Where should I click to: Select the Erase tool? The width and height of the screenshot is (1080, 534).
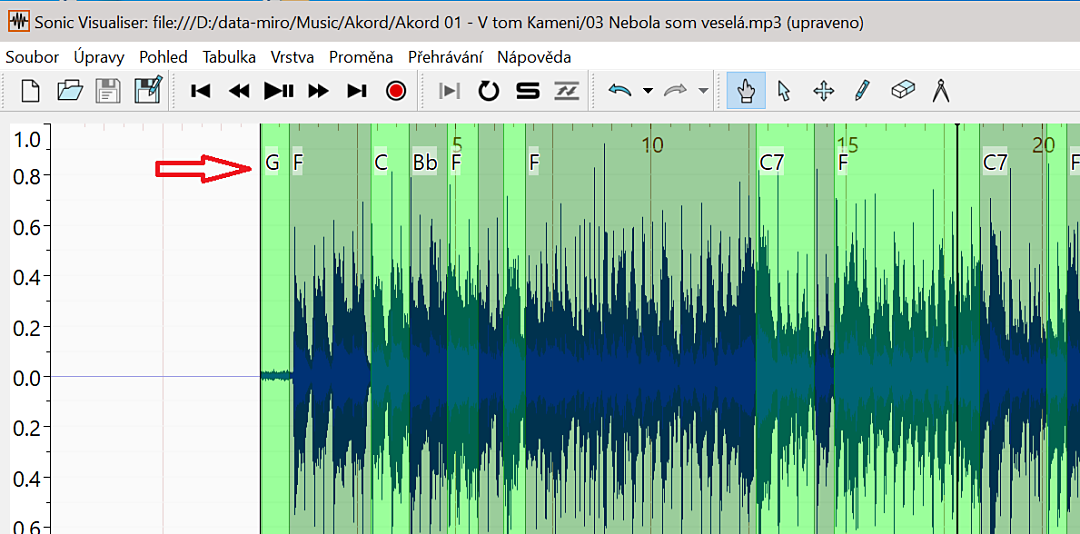[x=902, y=90]
